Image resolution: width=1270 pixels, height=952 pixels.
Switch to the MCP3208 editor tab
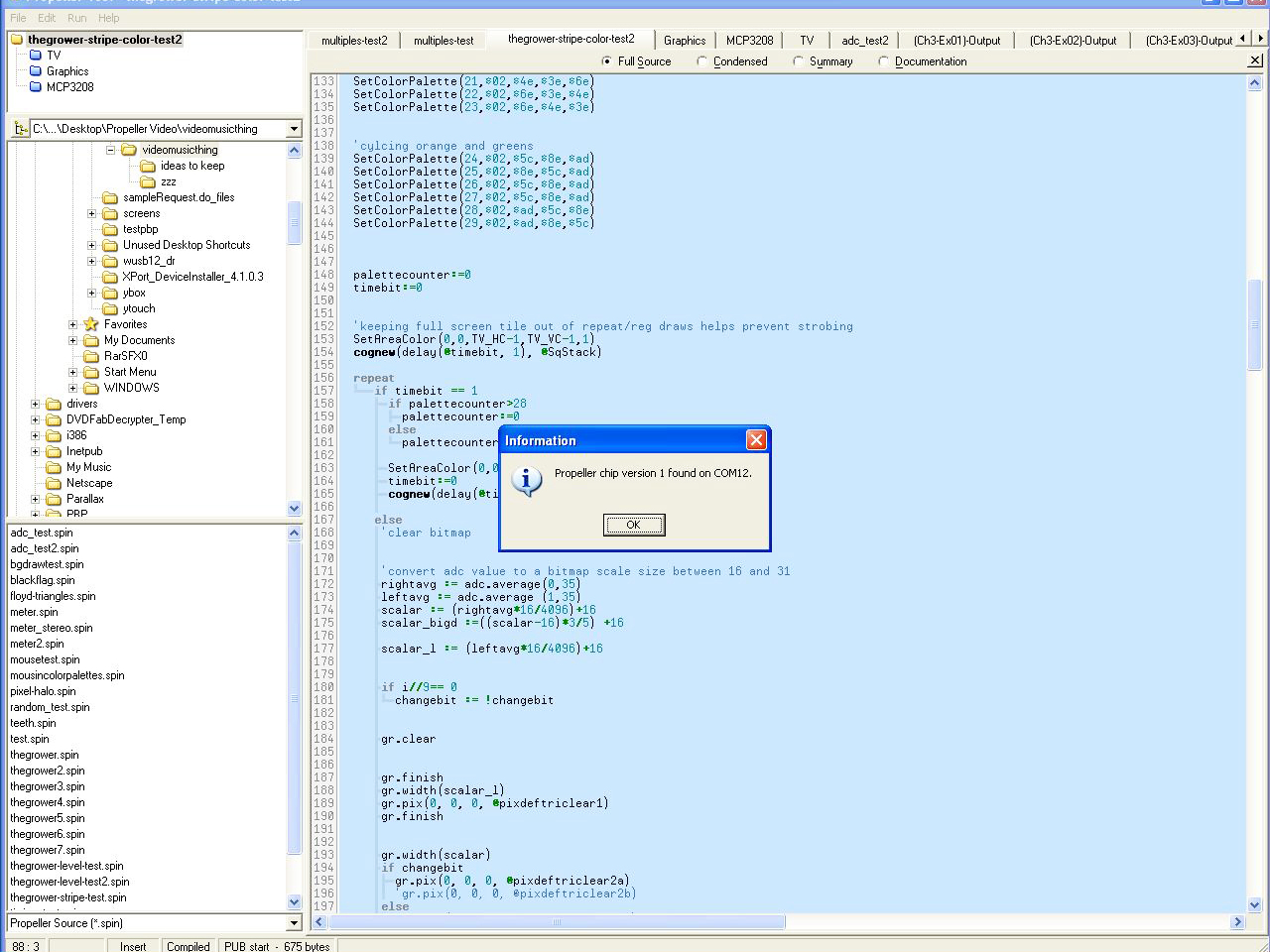[749, 41]
